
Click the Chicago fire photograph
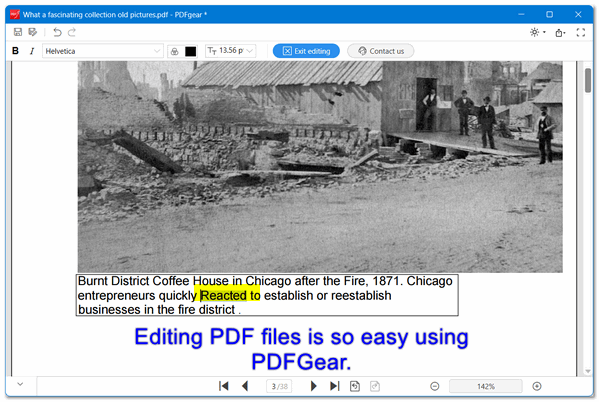point(320,167)
